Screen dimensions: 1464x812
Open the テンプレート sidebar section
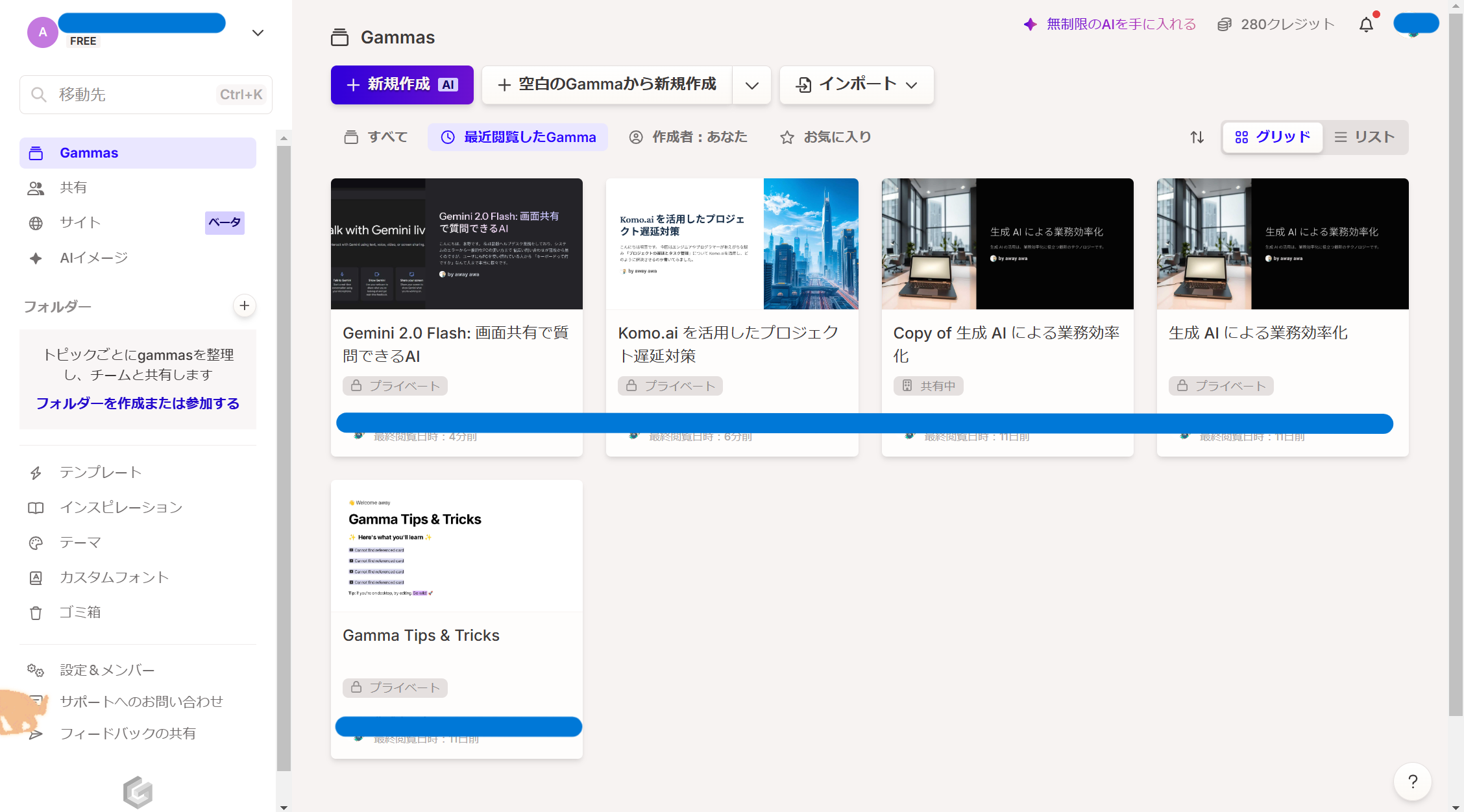pyautogui.click(x=101, y=472)
